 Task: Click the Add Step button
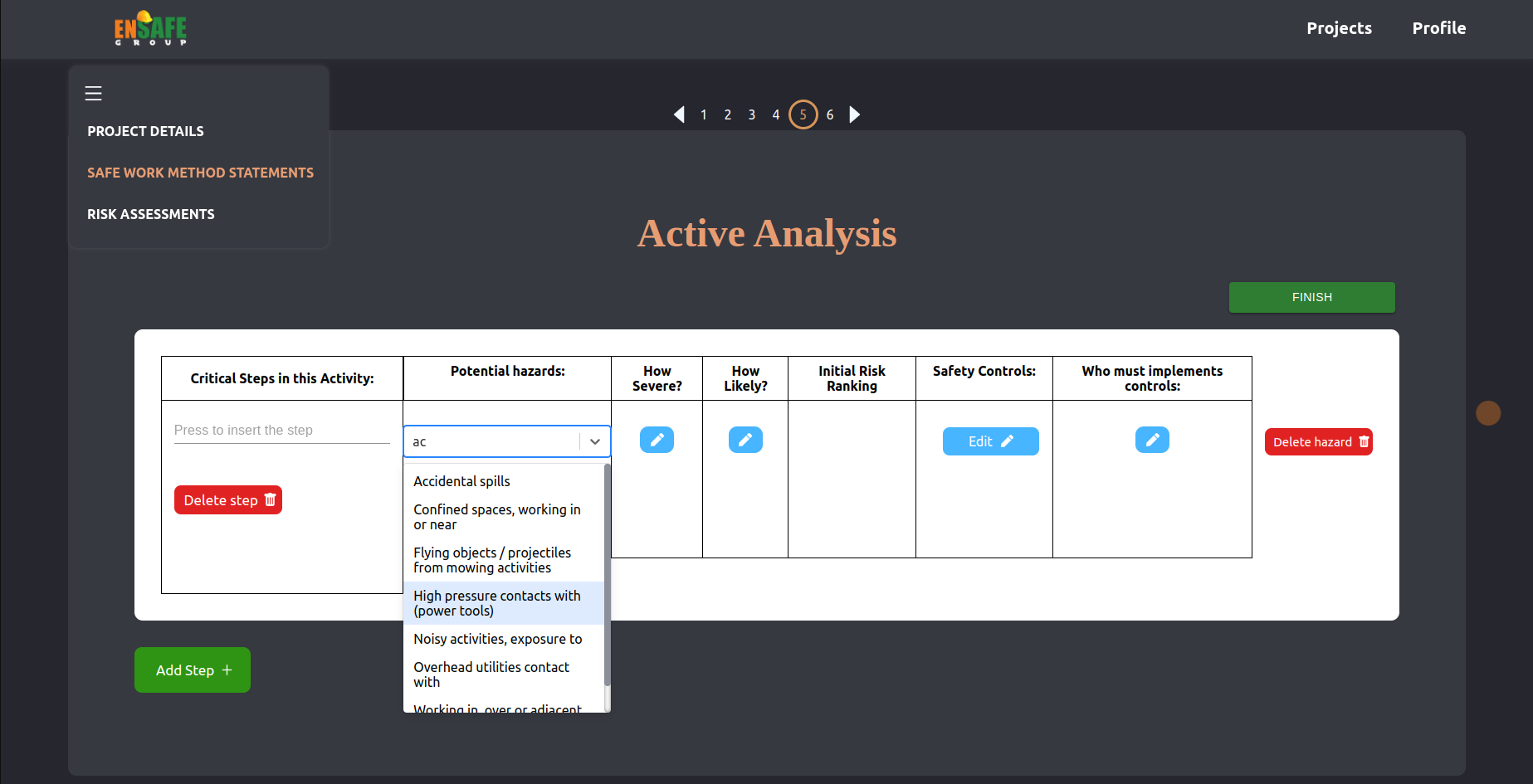193,670
